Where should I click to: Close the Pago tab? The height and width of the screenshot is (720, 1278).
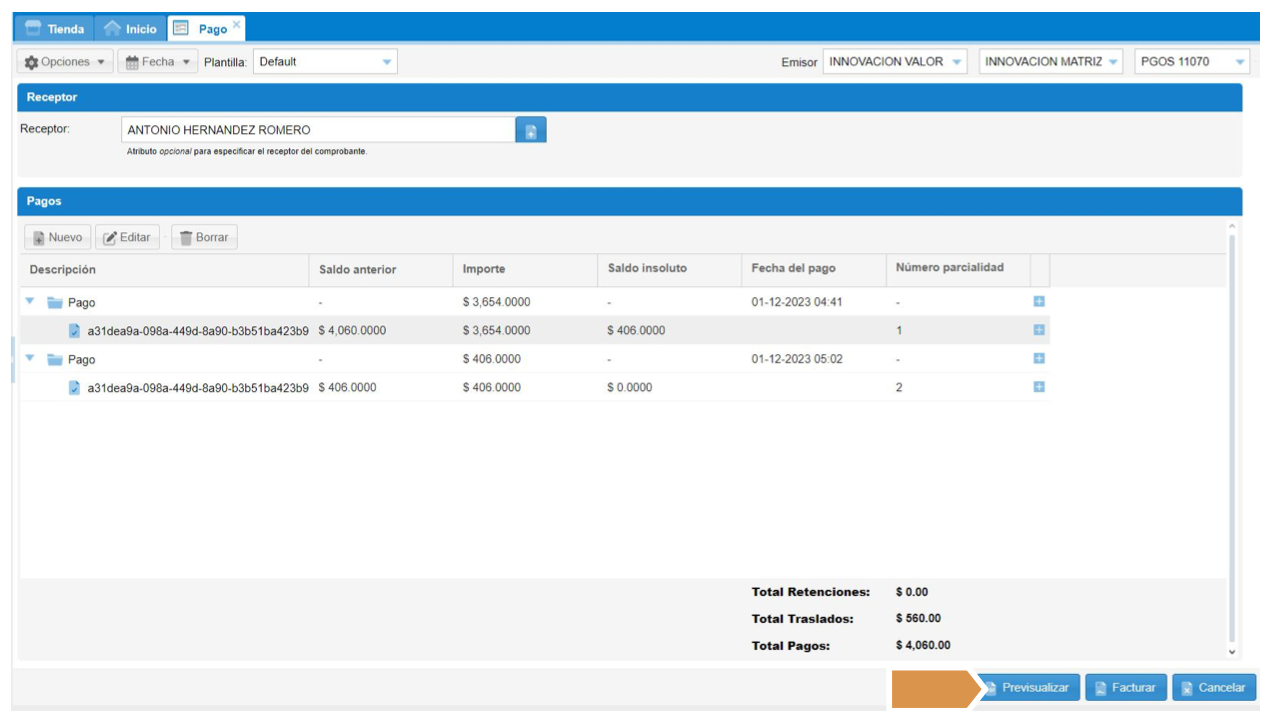(237, 23)
